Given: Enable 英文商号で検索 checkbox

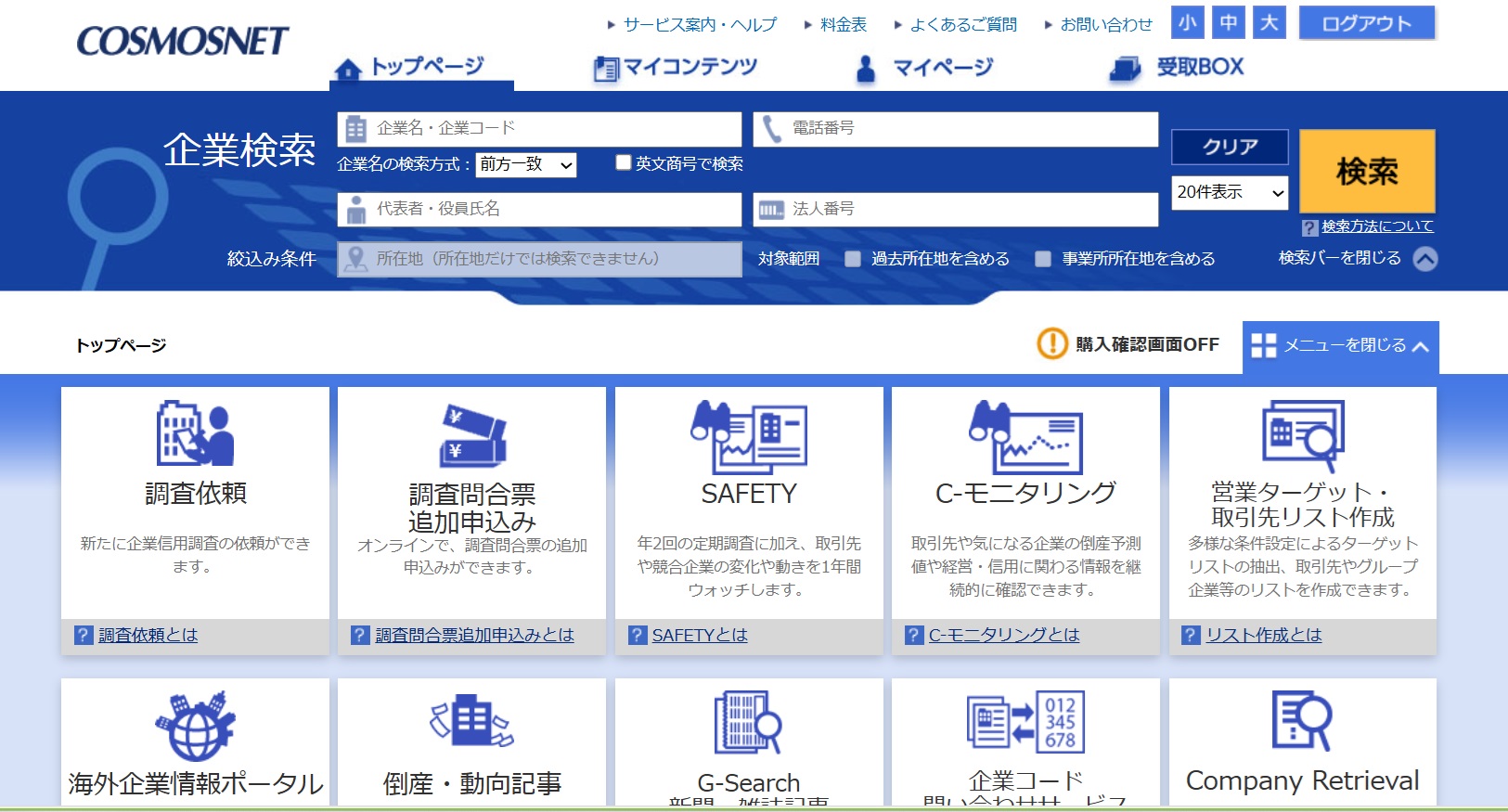Looking at the screenshot, I should [624, 162].
